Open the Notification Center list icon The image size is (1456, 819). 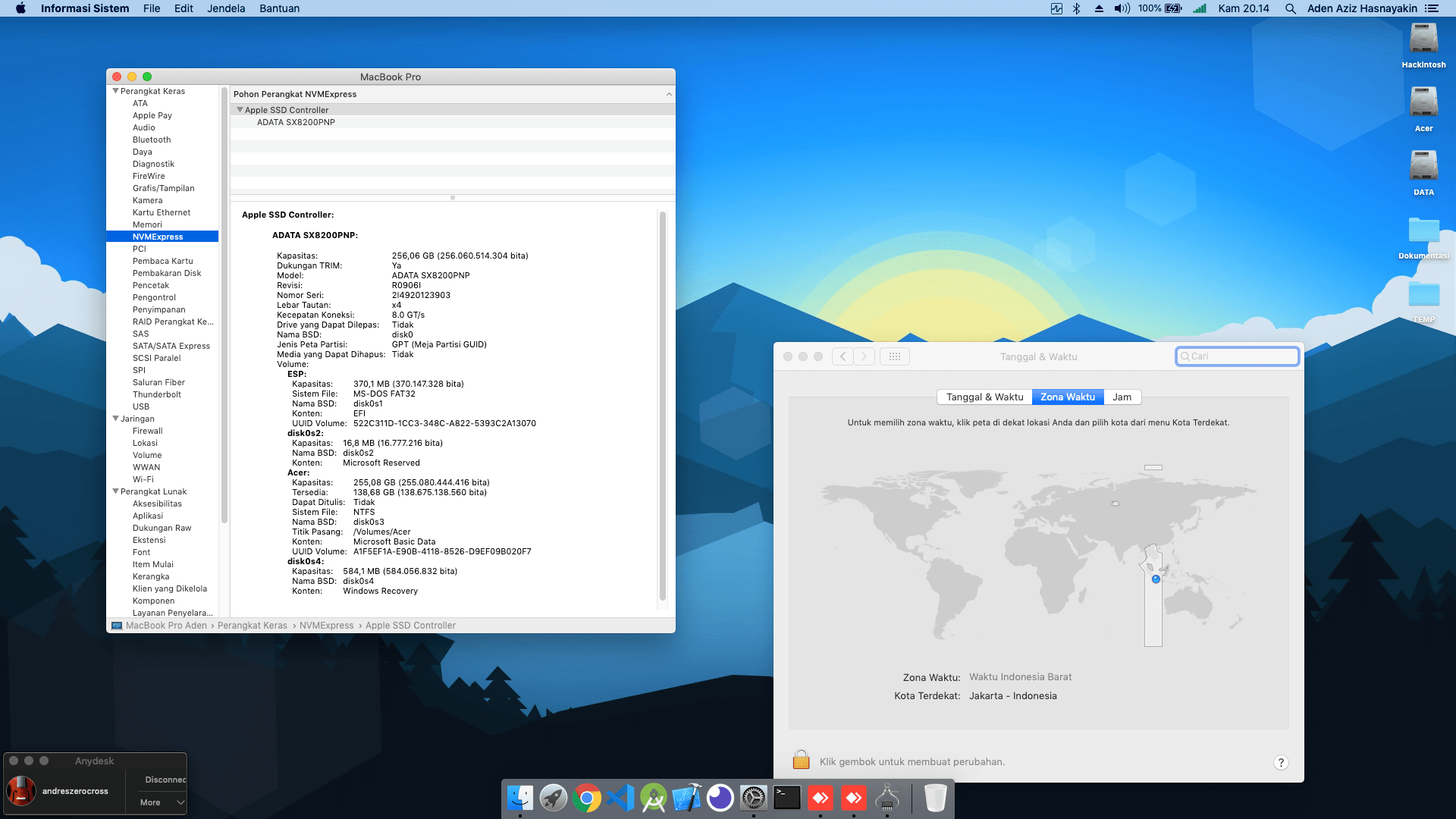[x=1431, y=8]
